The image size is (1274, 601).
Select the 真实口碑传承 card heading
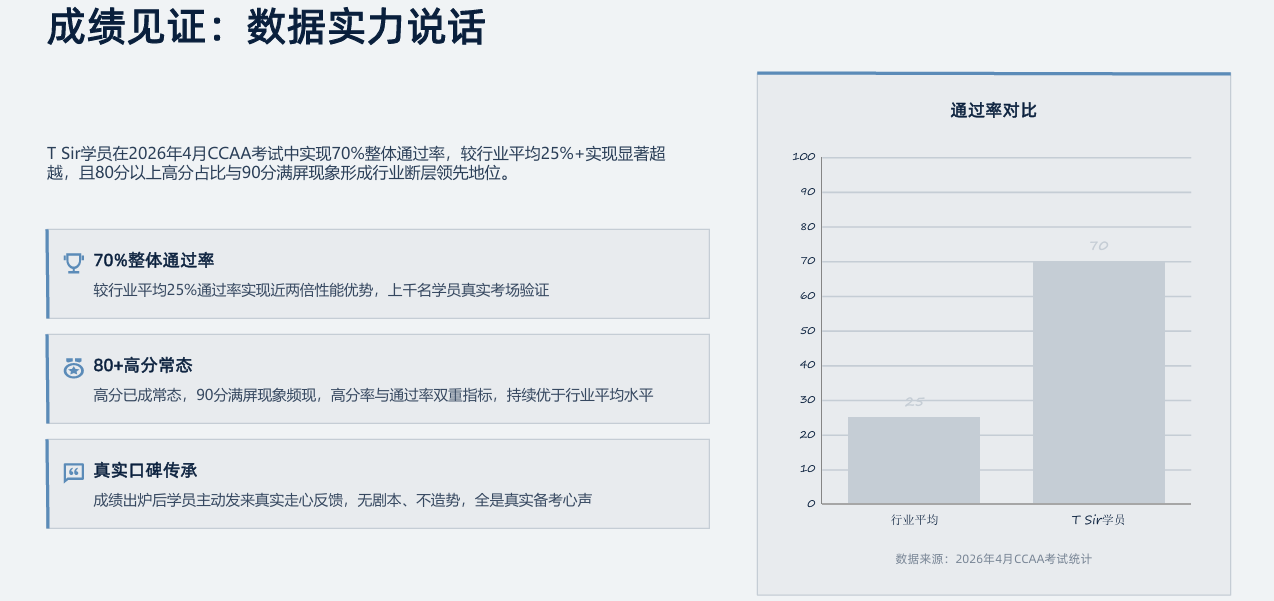[145, 471]
